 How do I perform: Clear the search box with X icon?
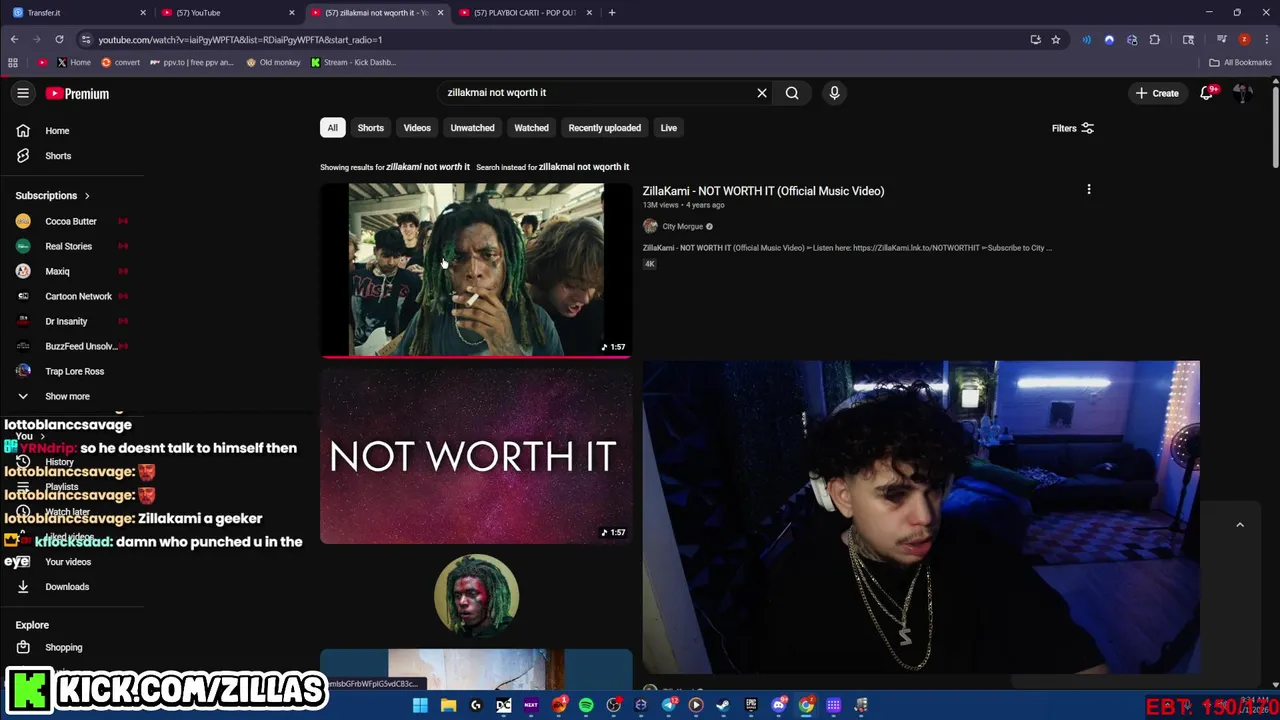(762, 93)
